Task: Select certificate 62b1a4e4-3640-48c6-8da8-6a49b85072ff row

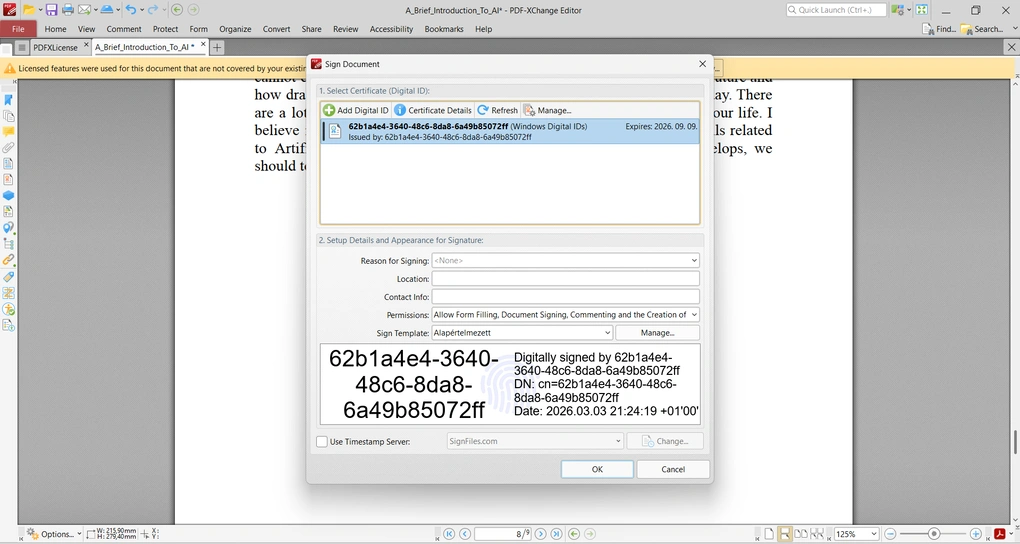Action: 511,131
